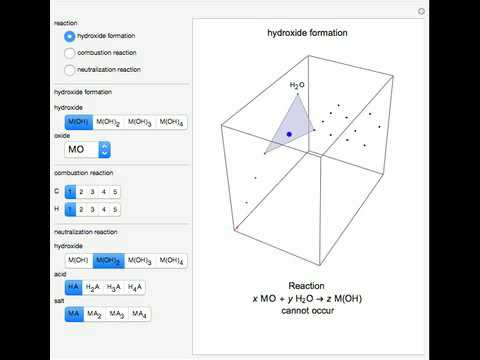Choose M(OH)2 under hydroxide formation
480x360 pixels.
point(108,122)
